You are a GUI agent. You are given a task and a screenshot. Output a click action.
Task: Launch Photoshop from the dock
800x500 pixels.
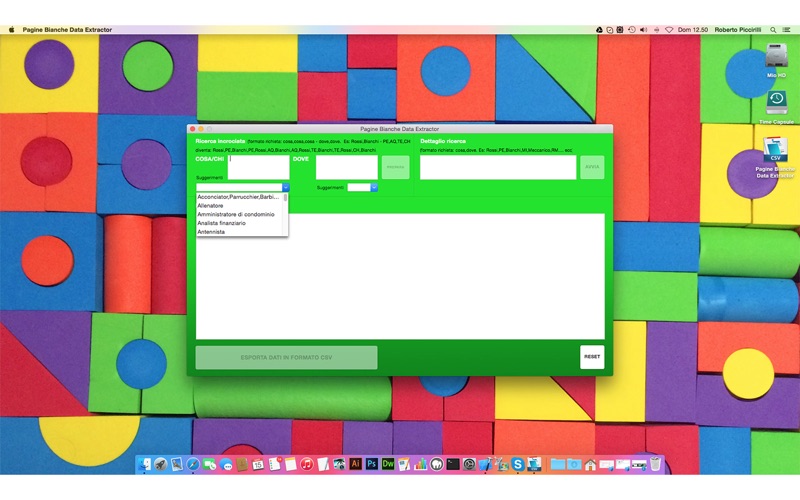[x=371, y=464]
